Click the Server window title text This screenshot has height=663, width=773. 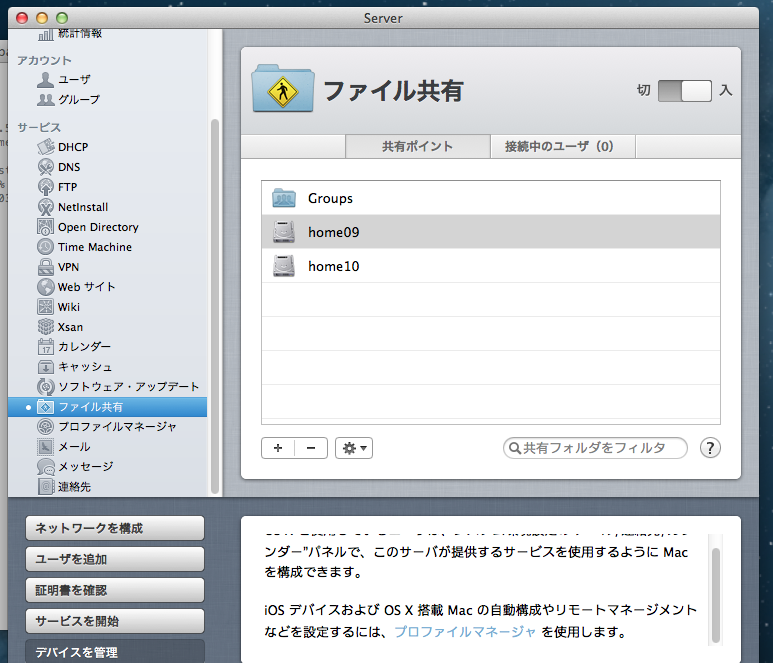pos(383,18)
